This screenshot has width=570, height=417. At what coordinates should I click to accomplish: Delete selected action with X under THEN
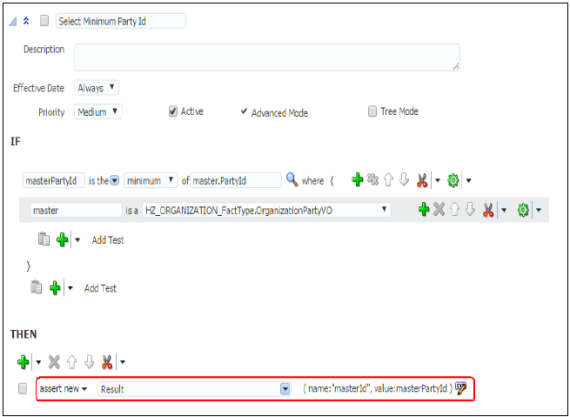tap(54, 362)
